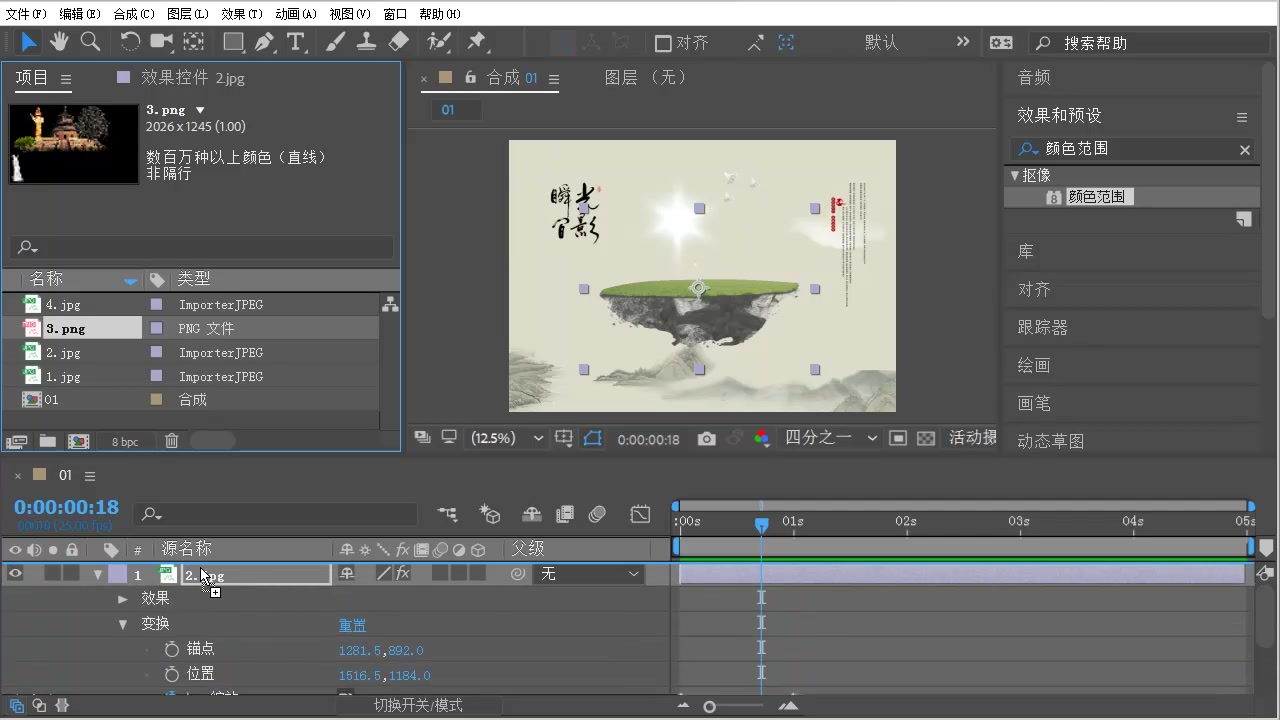Viewport: 1280px width, 720px height.
Task: Select the Puppet Pin tool
Action: pos(477,41)
